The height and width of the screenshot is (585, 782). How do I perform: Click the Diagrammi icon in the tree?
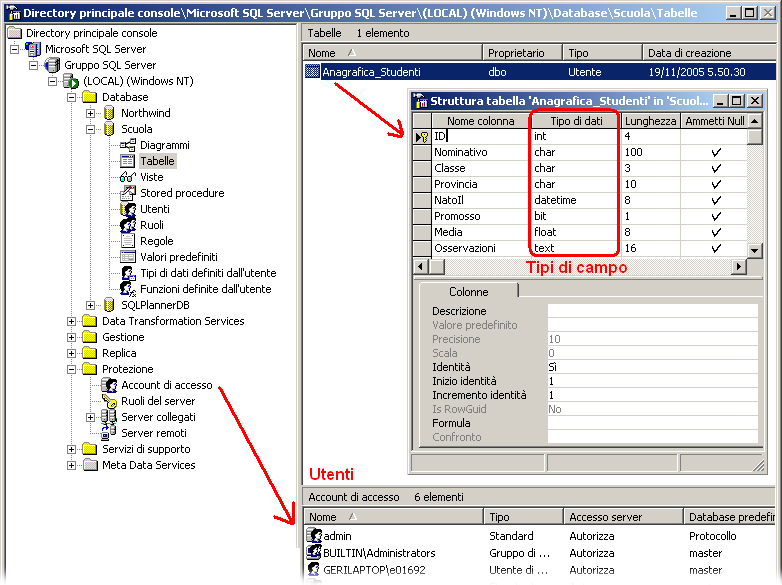(128, 145)
